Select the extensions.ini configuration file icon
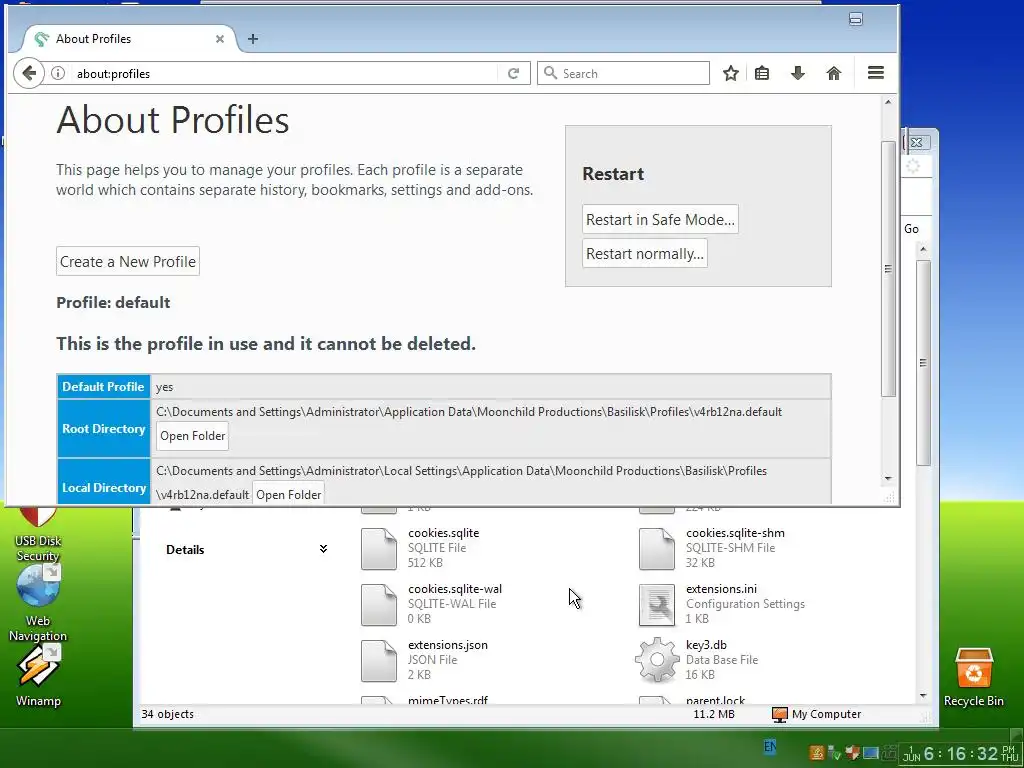The width and height of the screenshot is (1024, 768). (x=656, y=605)
